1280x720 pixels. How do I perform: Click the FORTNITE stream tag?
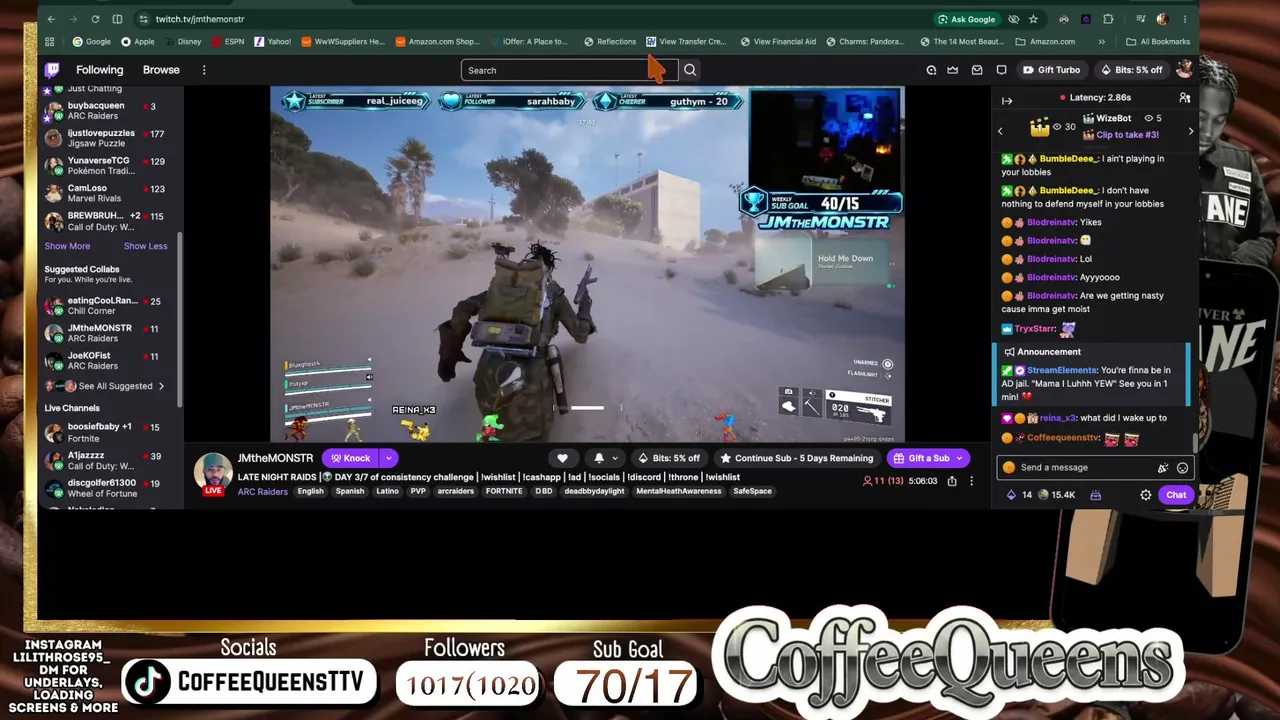coord(503,492)
